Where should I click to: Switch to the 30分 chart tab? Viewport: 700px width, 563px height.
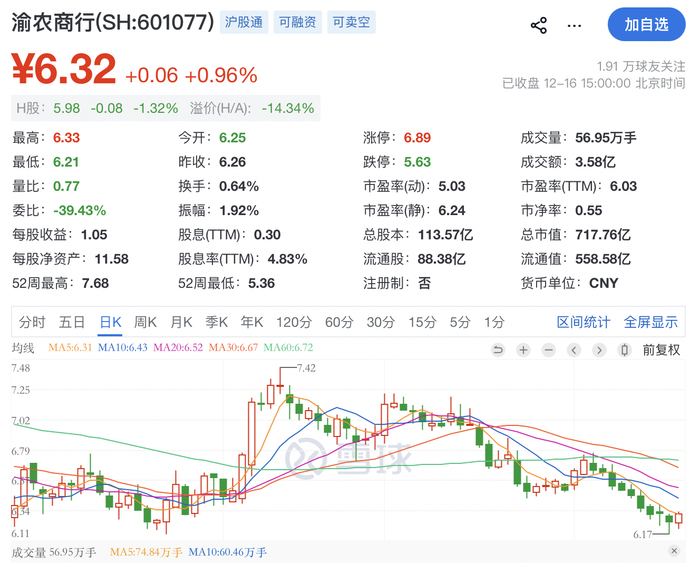381,322
